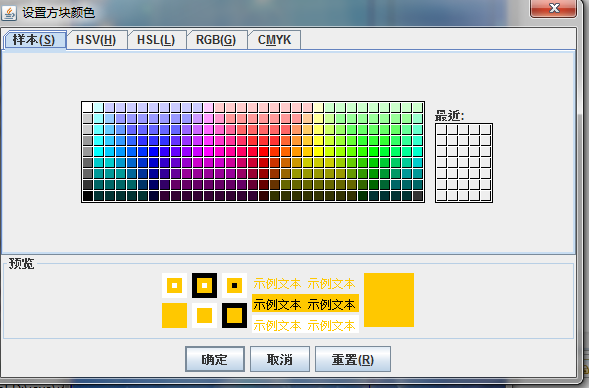Click the 重置(R) reset button

click(353, 359)
